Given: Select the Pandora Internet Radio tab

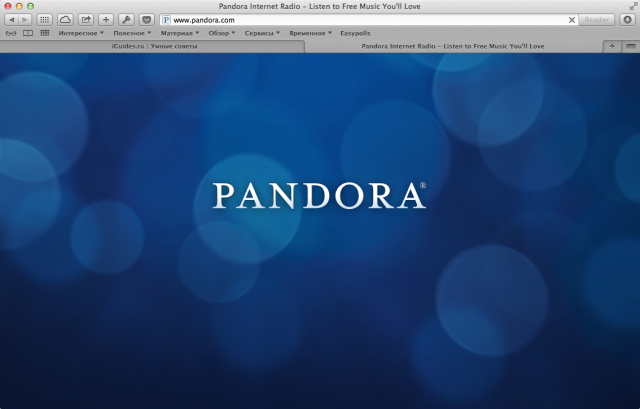Looking at the screenshot, I should click(x=453, y=47).
